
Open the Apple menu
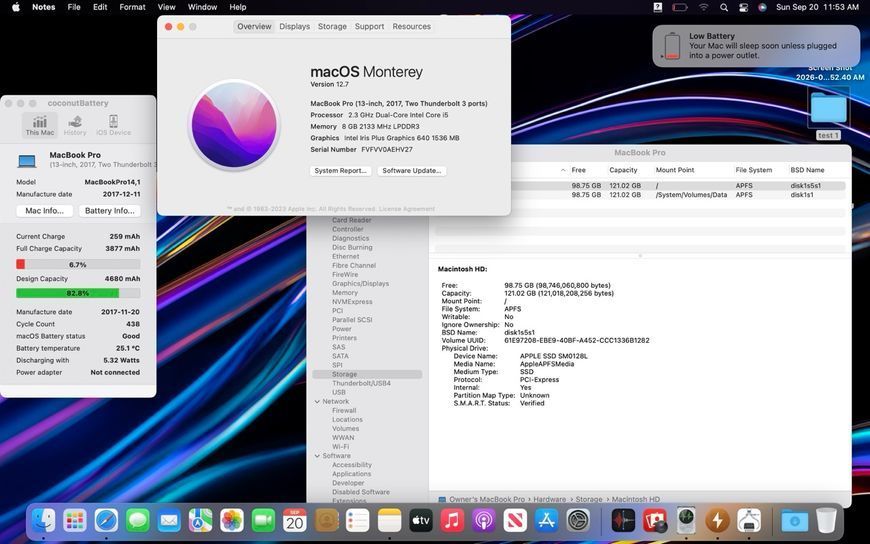16,7
